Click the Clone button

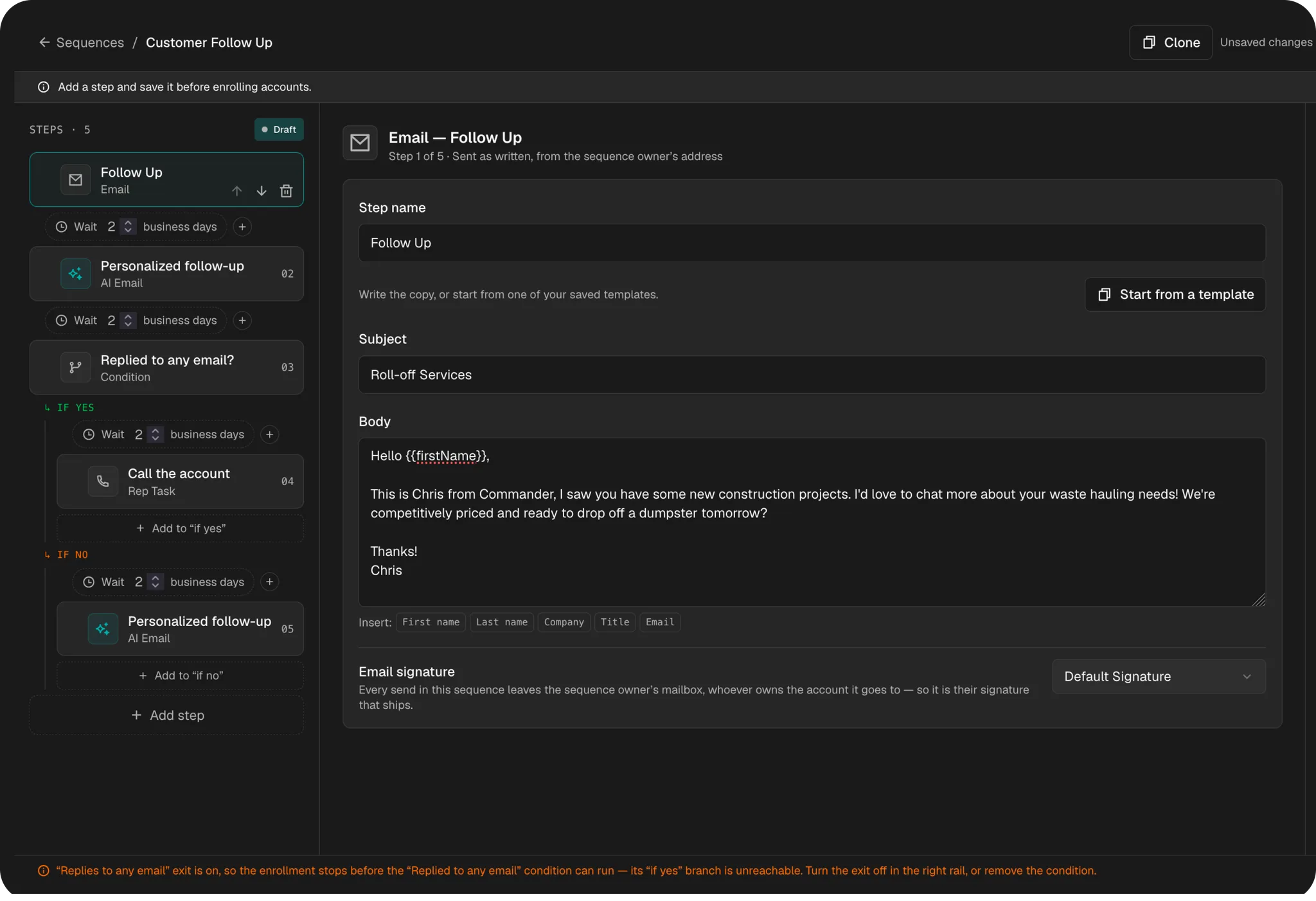(x=1171, y=42)
